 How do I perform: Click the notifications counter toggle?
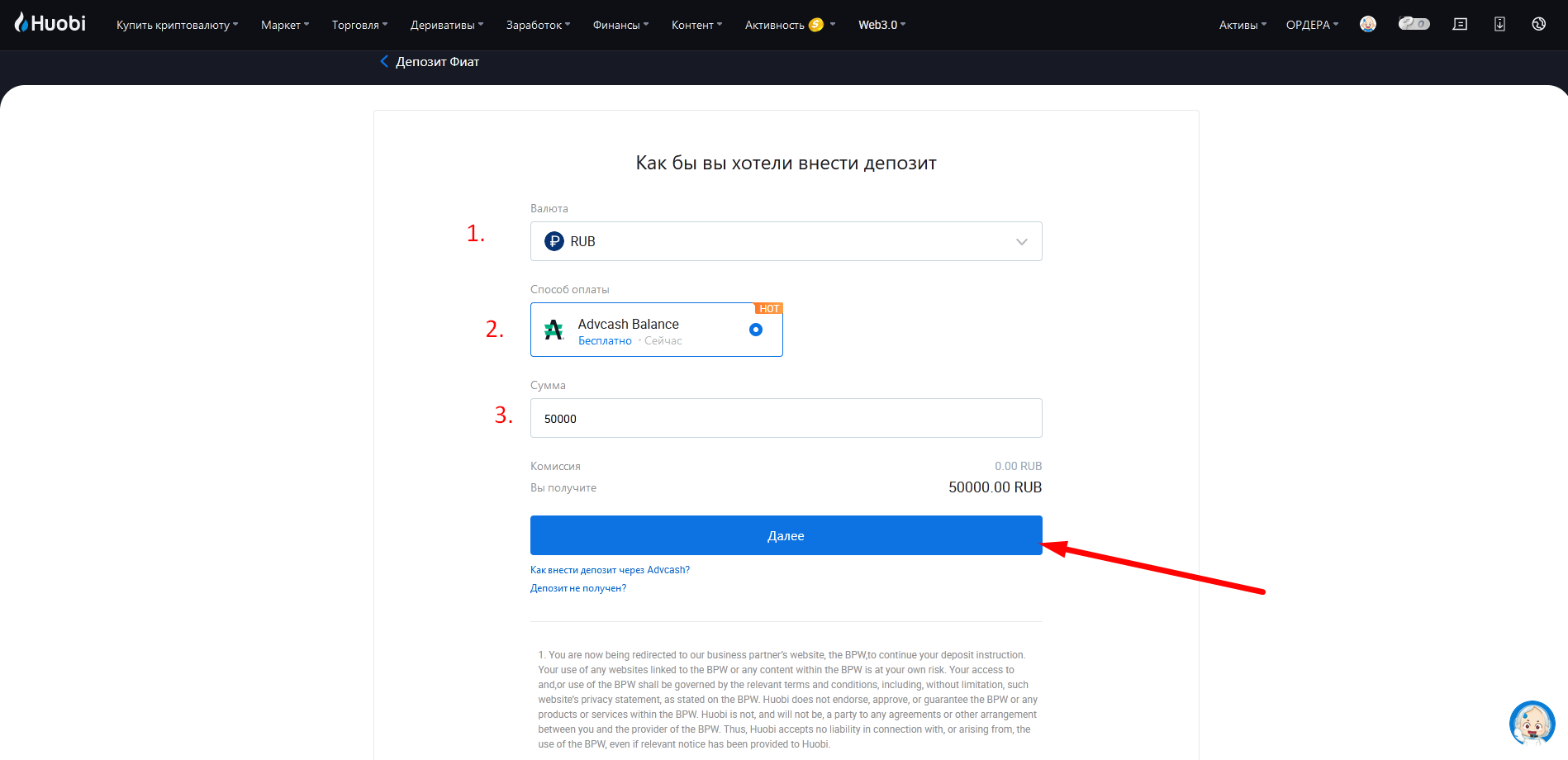[1414, 24]
